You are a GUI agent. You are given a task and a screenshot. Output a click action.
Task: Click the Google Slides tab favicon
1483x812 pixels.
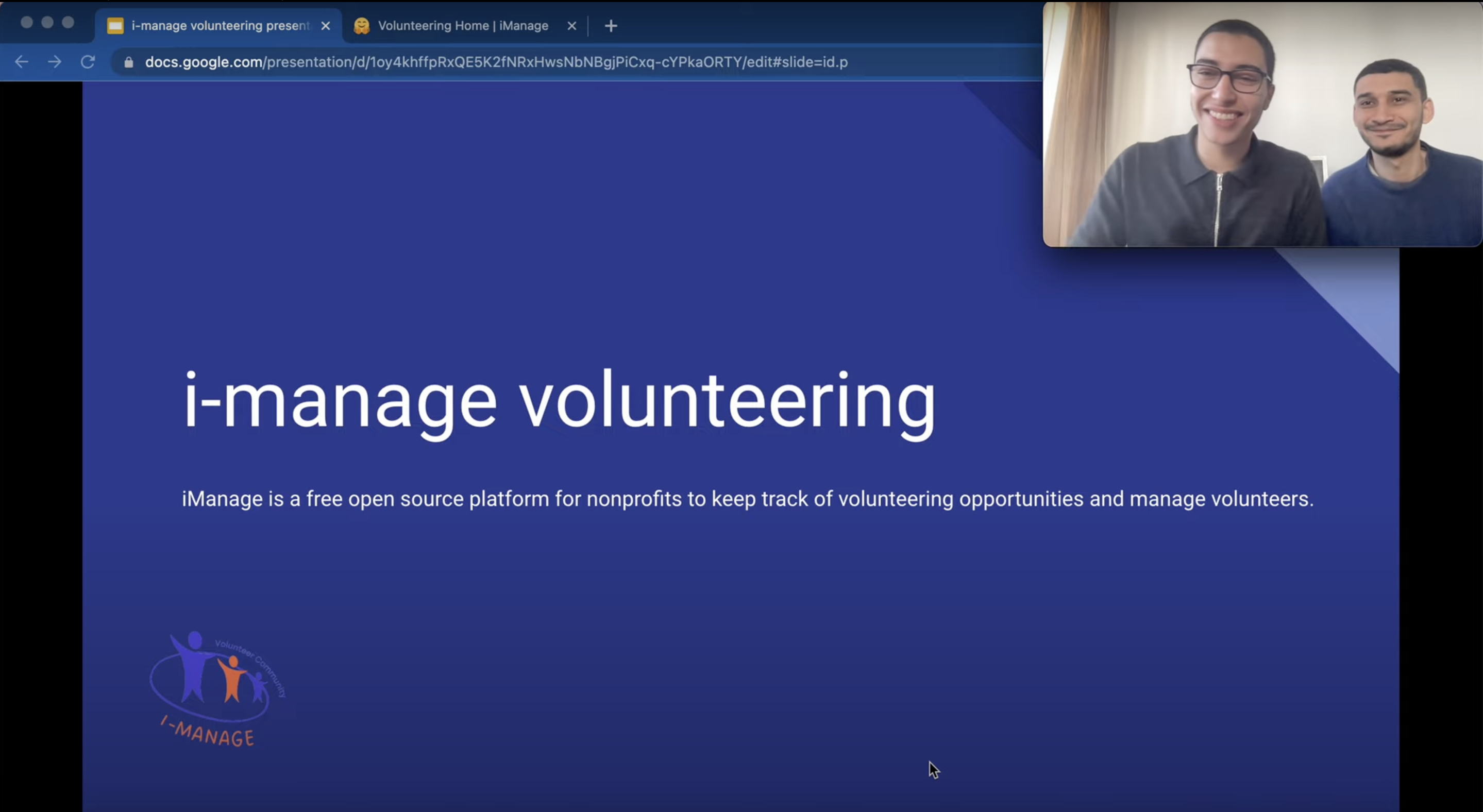[115, 26]
